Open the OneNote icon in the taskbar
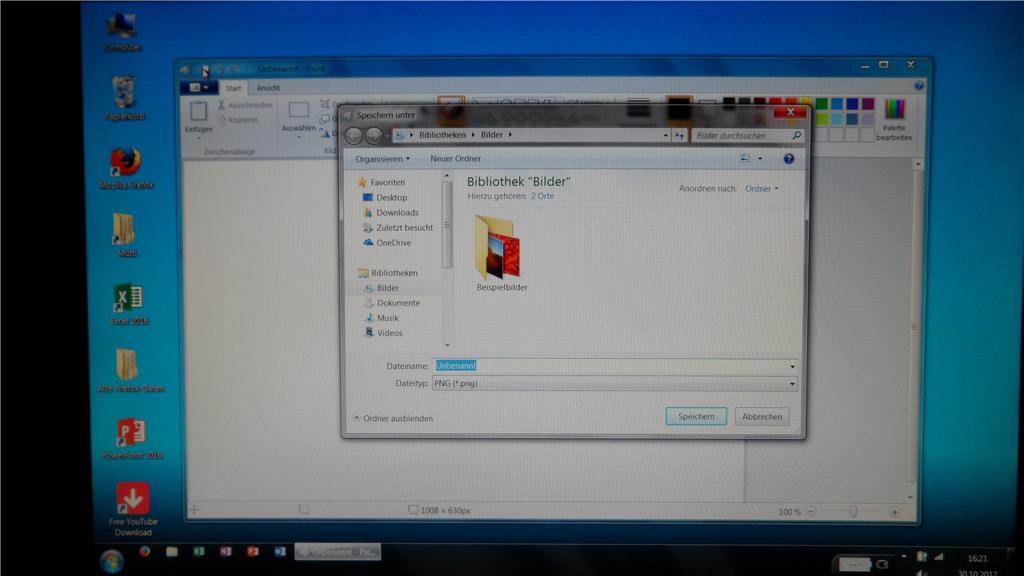The height and width of the screenshot is (576, 1024). coord(226,552)
